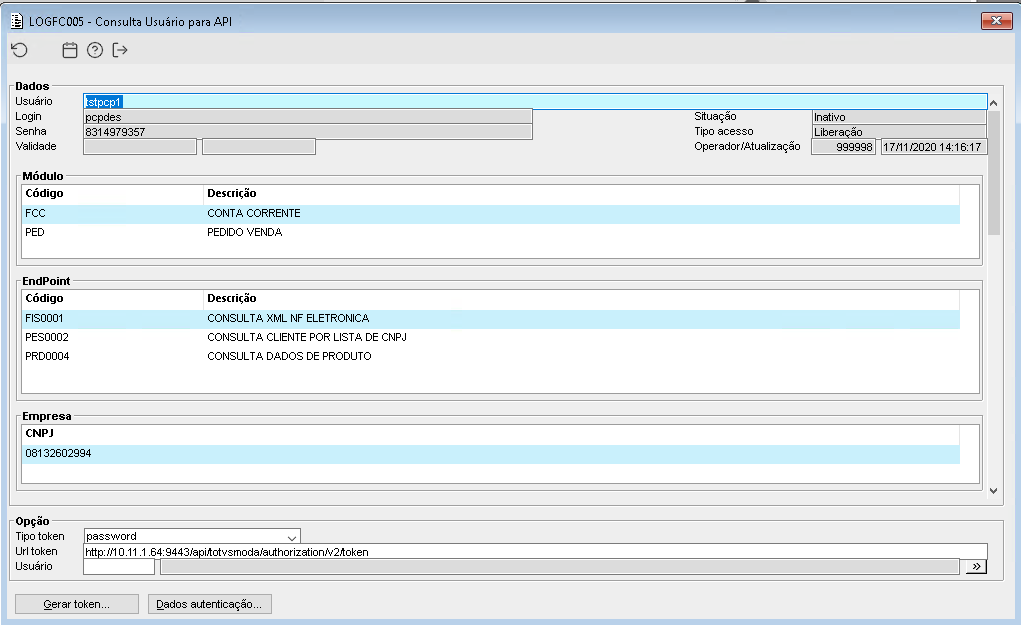
Task: Click the scrollbar down arrow
Action: [x=994, y=491]
